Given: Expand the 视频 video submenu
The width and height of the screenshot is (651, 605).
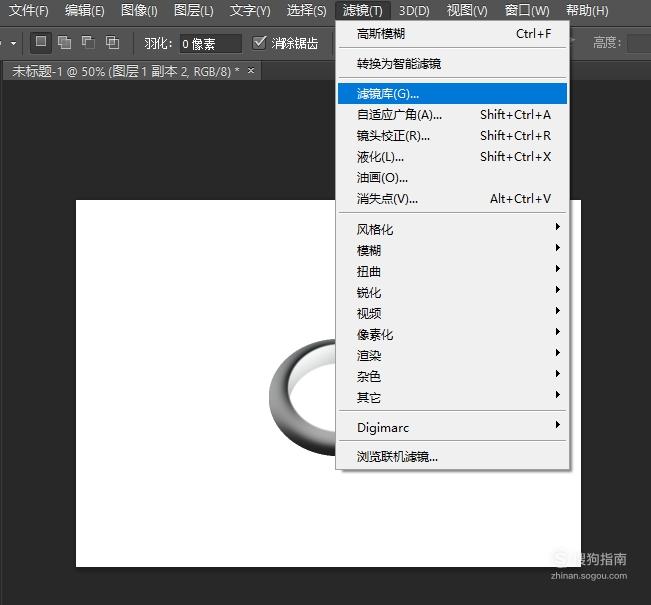Looking at the screenshot, I should [x=453, y=313].
